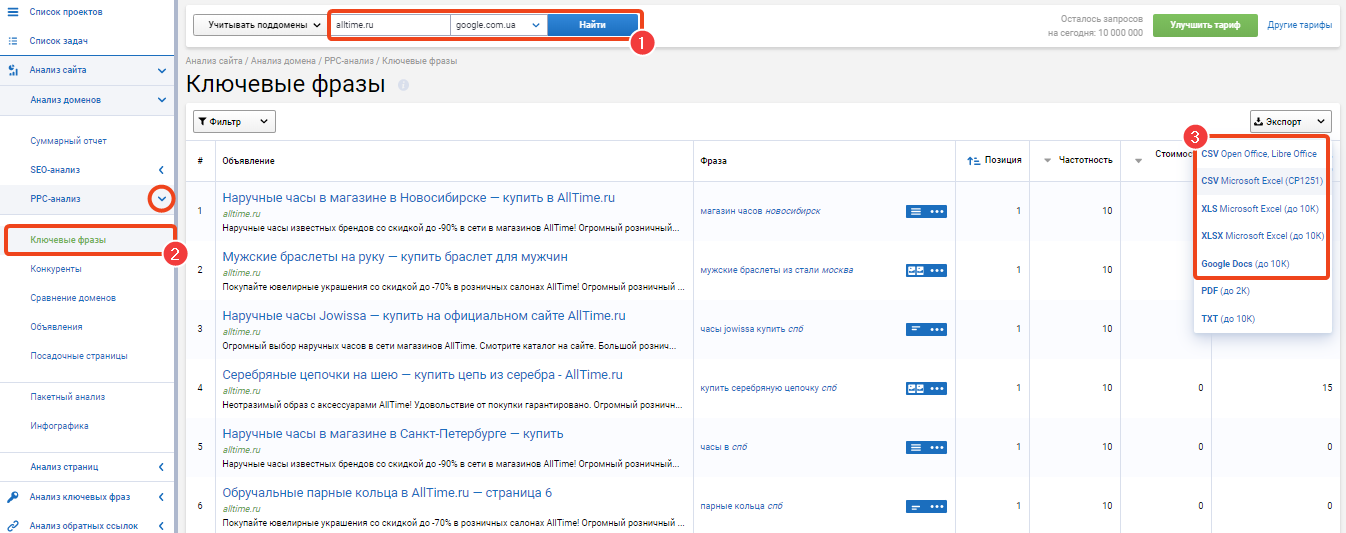Viewport: 1346px width, 533px height.
Task: Click the lines icon for 'часы в спб'
Action: click(916, 447)
